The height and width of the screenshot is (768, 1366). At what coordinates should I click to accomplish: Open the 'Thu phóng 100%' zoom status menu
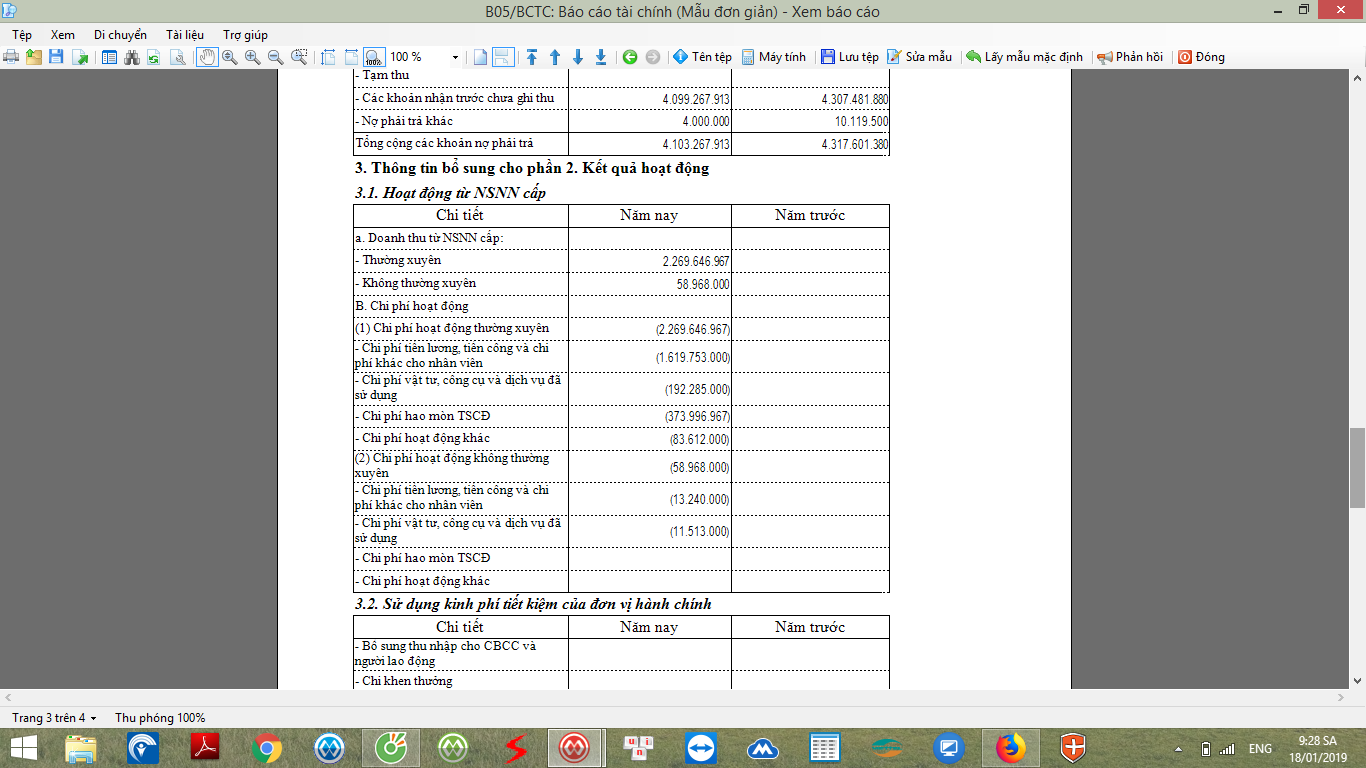[160, 718]
